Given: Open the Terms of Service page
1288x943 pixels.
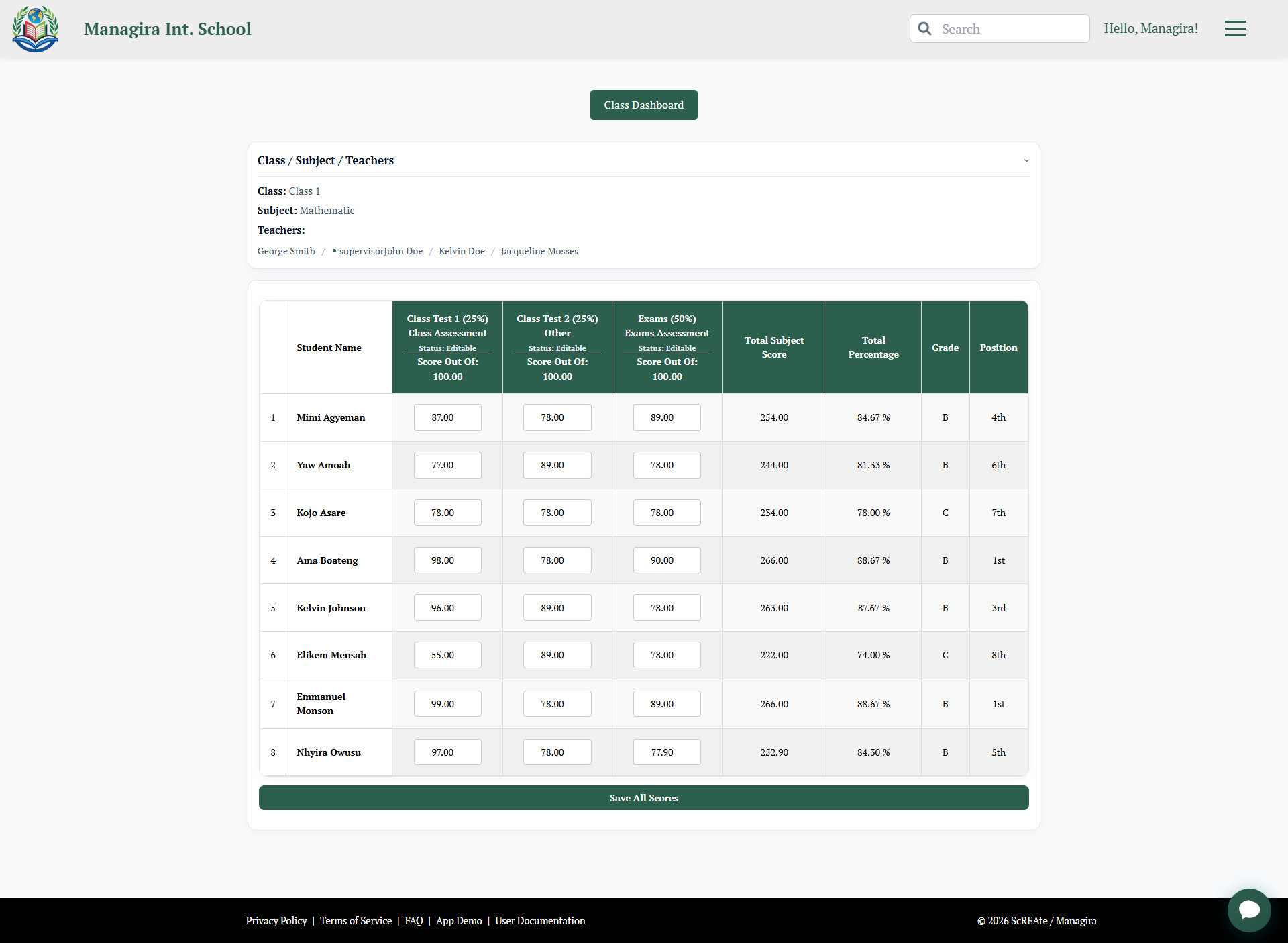Looking at the screenshot, I should click(x=356, y=920).
